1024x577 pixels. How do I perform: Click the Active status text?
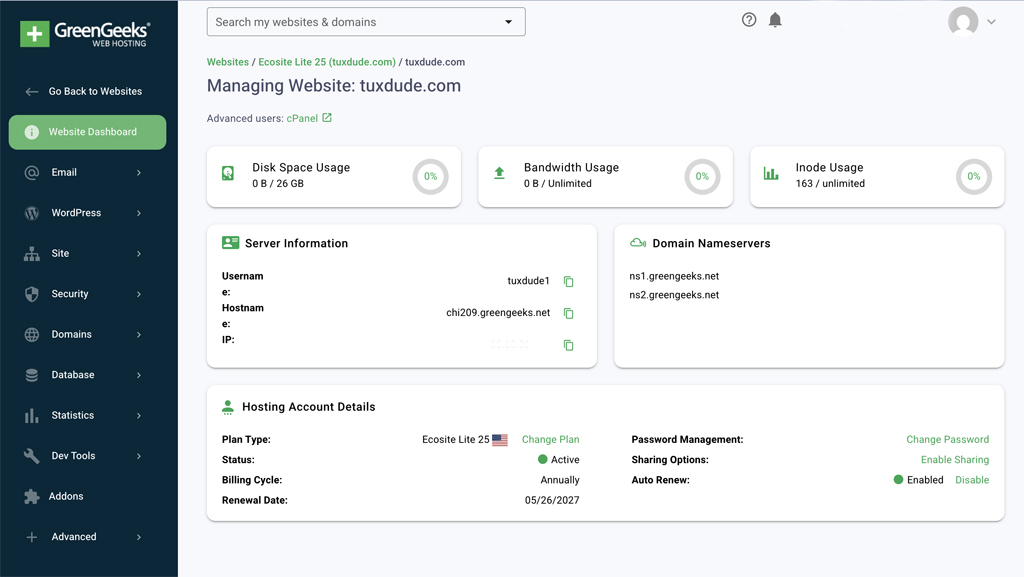point(565,460)
